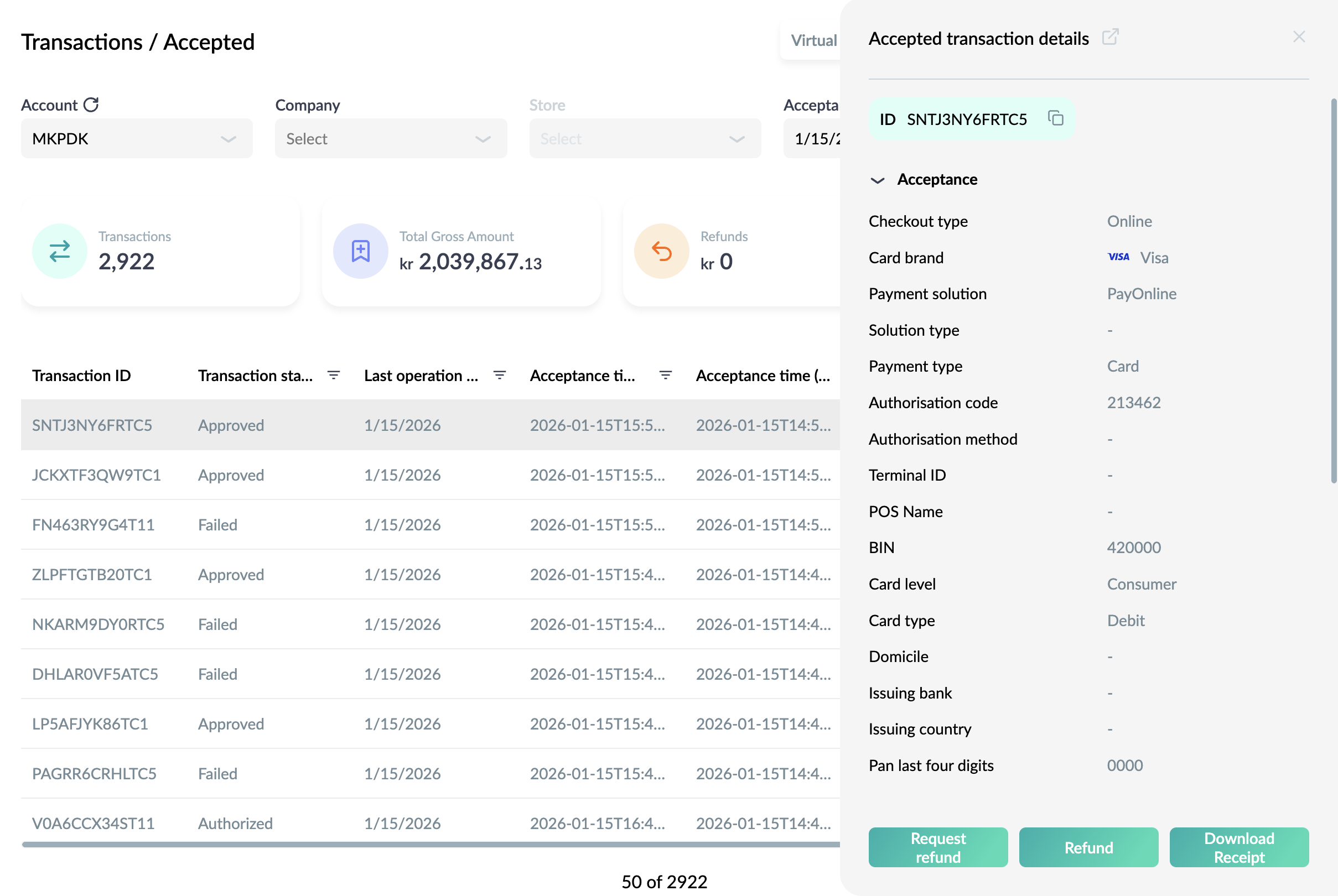
Task: Switch to the Virtual tab
Action: pos(813,40)
